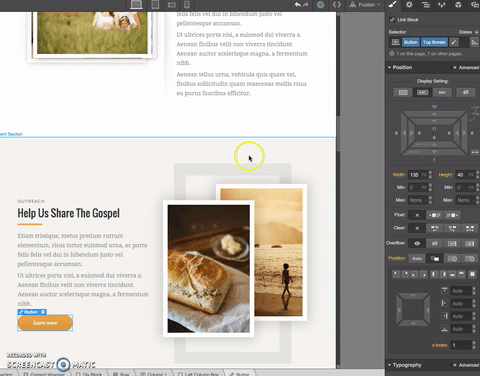Viewport: 480px width, 376px height.
Task: Set Position to Auto
Action: (x=417, y=258)
